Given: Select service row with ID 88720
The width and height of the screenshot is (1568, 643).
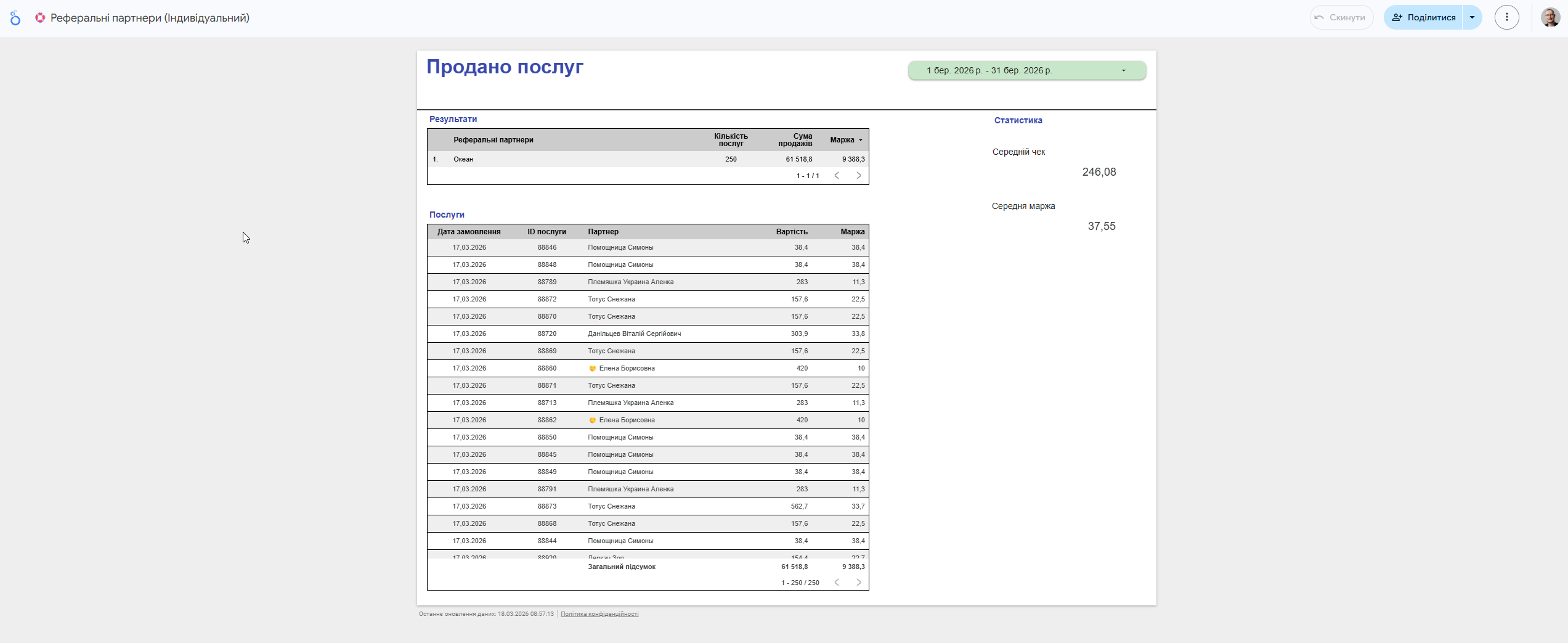Looking at the screenshot, I should pyautogui.click(x=546, y=334).
